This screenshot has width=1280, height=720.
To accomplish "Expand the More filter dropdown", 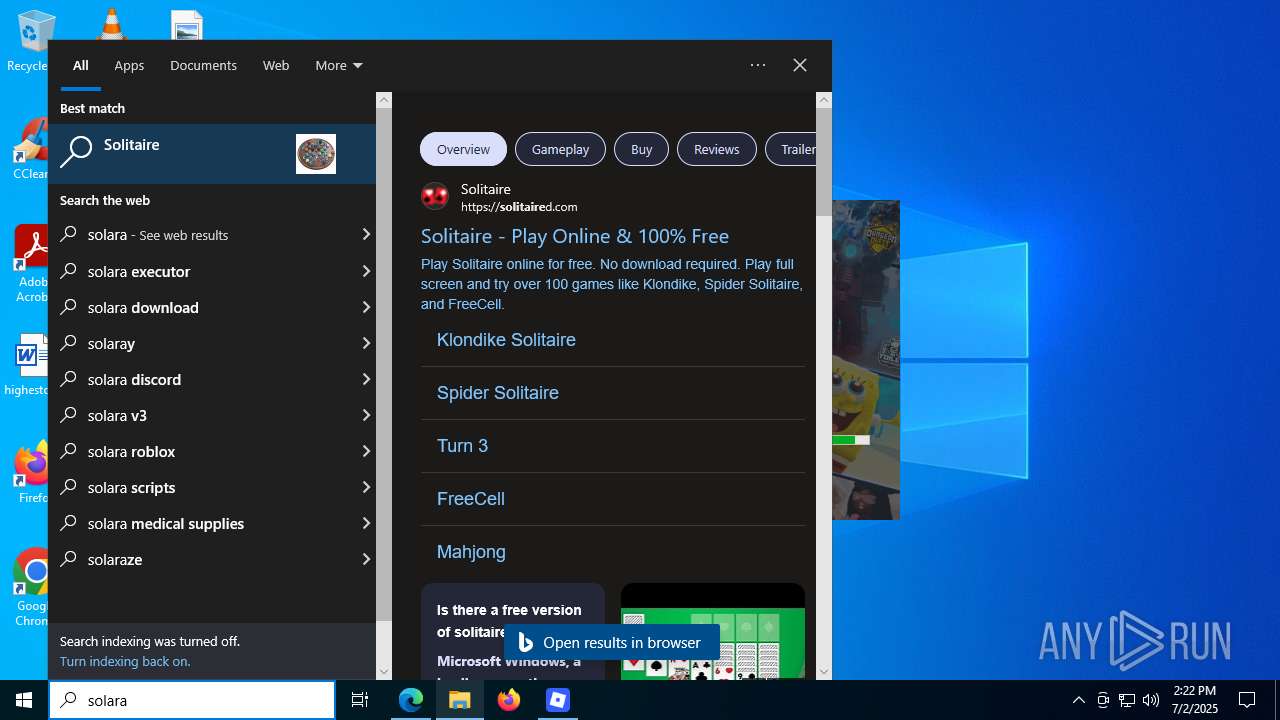I will pyautogui.click(x=339, y=65).
